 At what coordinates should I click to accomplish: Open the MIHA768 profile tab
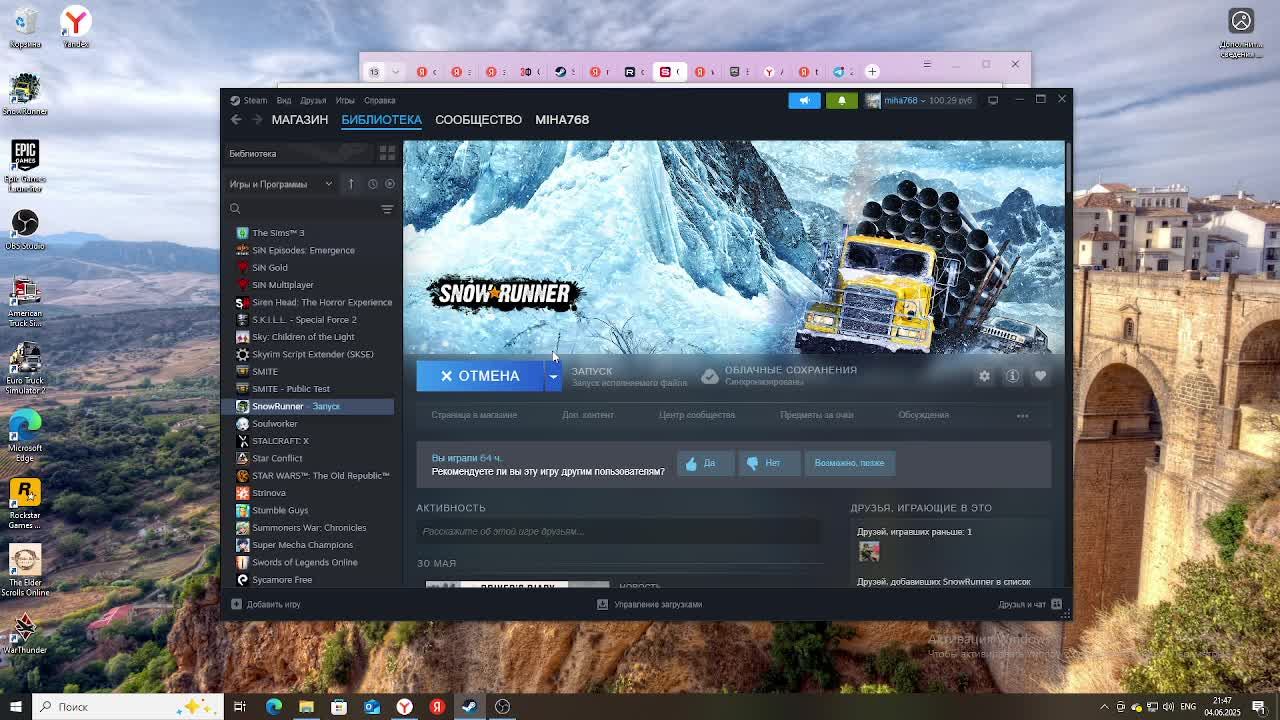click(562, 120)
